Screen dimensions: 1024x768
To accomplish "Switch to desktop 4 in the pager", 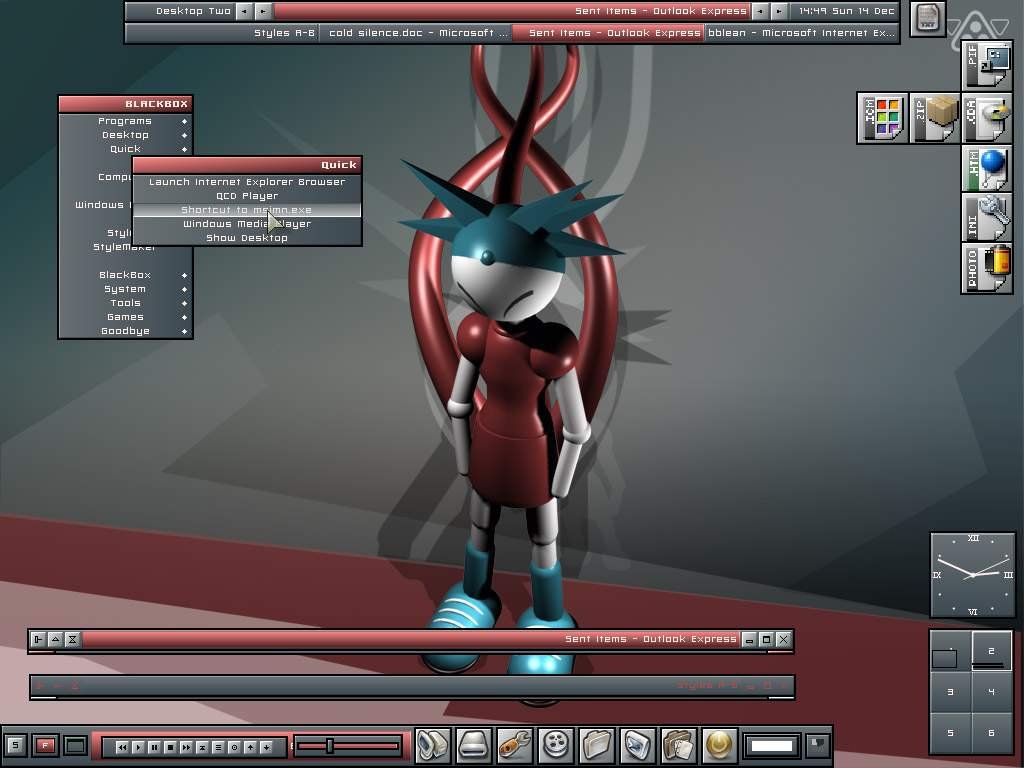I will [x=991, y=692].
